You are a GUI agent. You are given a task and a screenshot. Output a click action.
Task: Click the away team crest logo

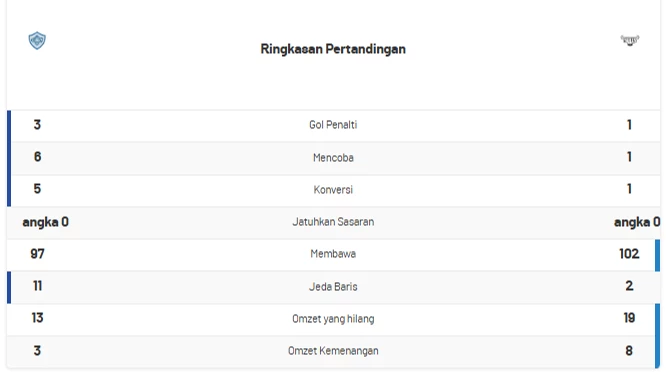tap(629, 40)
